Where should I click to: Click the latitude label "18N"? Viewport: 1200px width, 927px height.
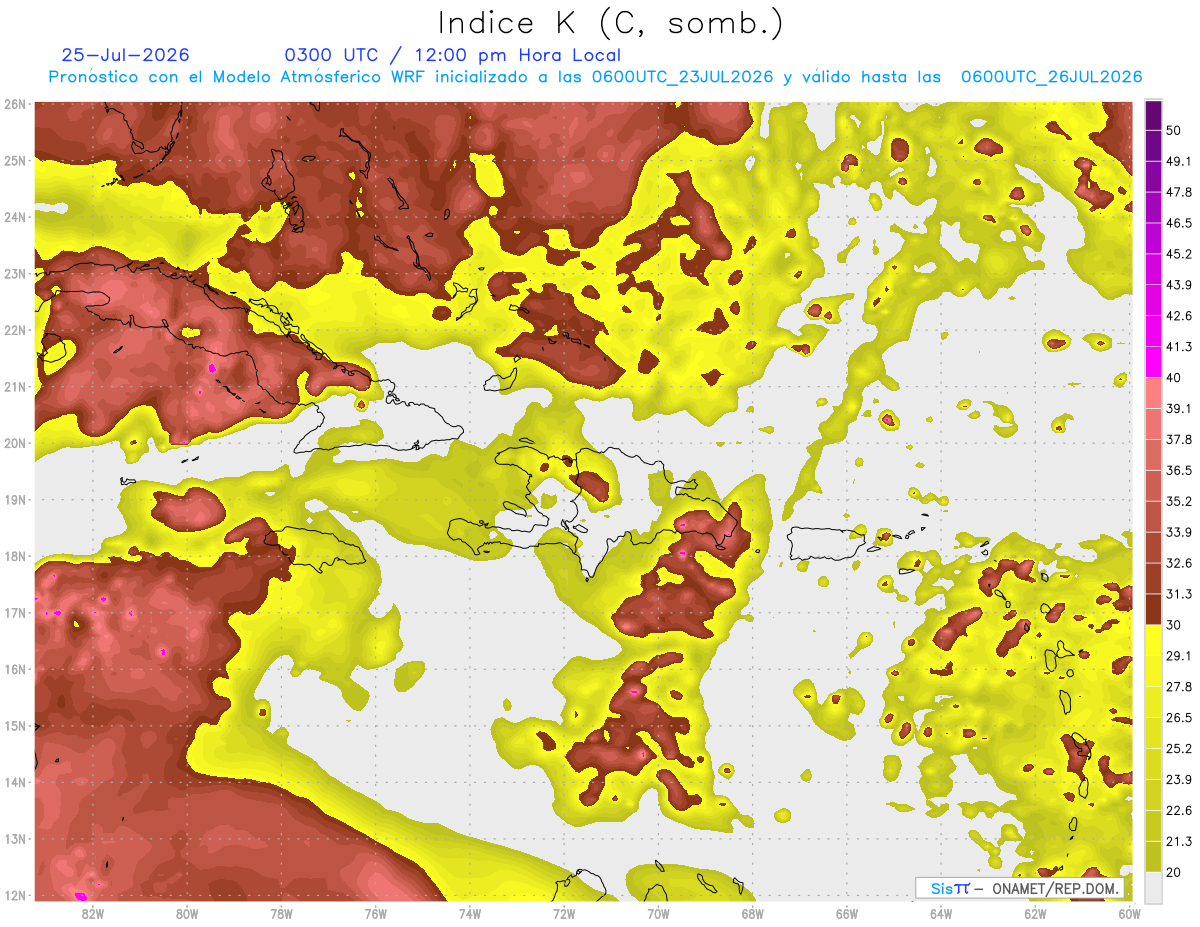pyautogui.click(x=16, y=556)
